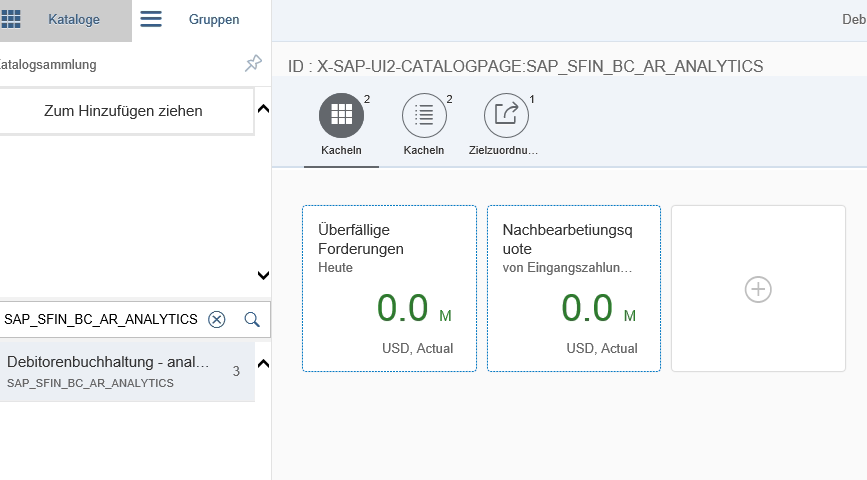This screenshot has height=480, width=867.
Task: Clear the search text with X icon
Action: [216, 319]
